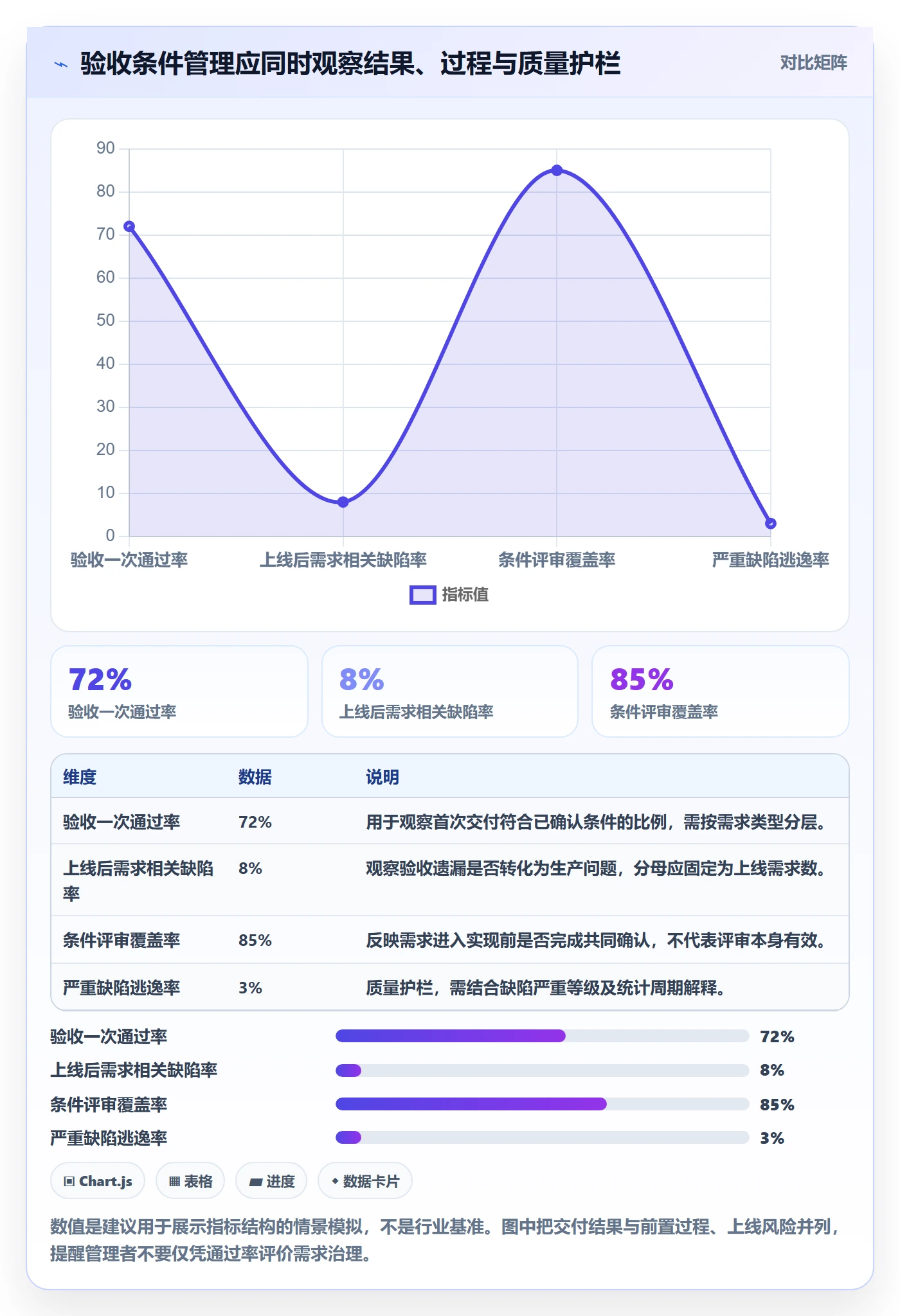Open the 8% 上线后需求相关缺陷率 data card
900x1316 pixels.
(450, 691)
